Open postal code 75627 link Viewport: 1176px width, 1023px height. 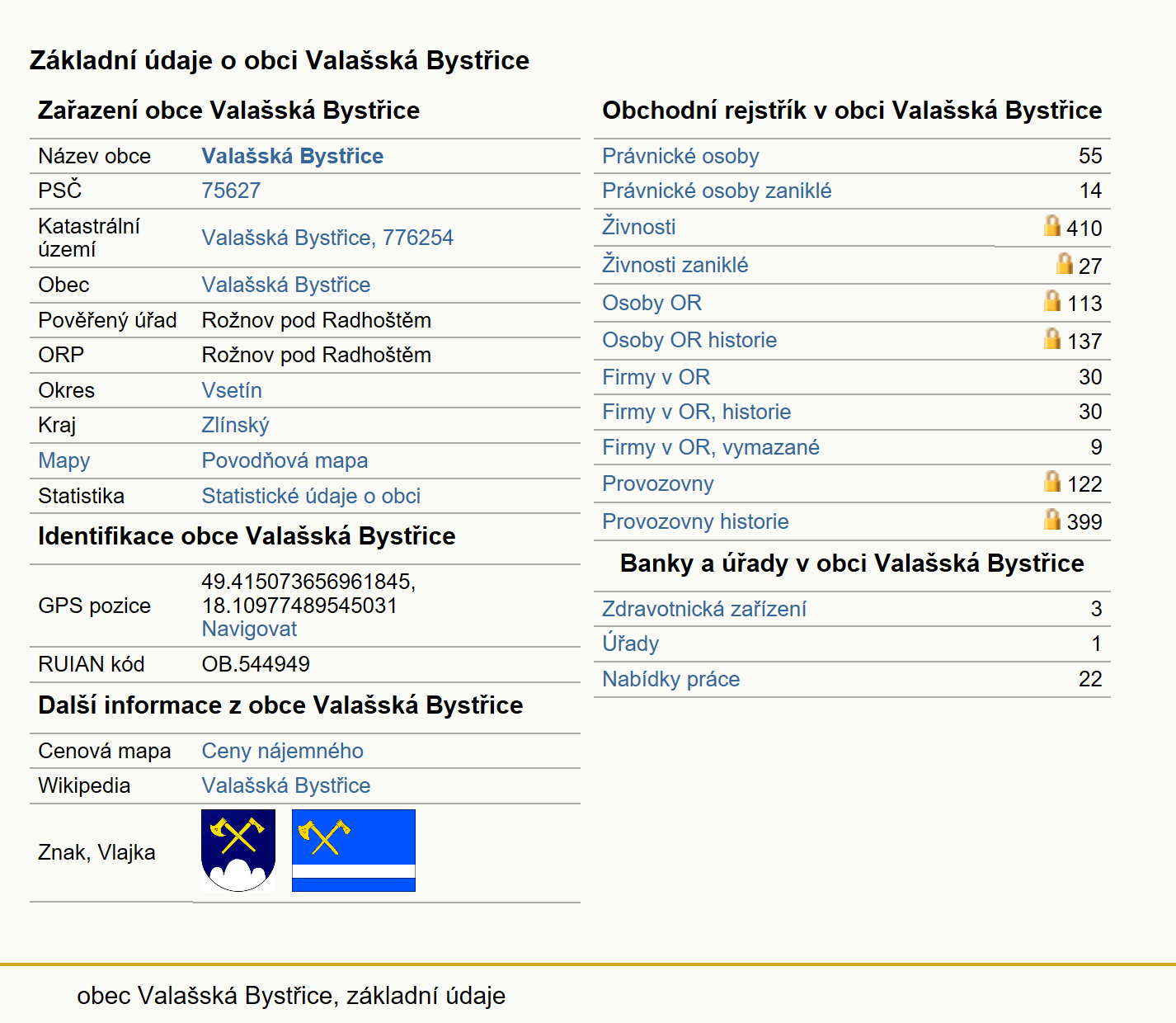pos(231,191)
